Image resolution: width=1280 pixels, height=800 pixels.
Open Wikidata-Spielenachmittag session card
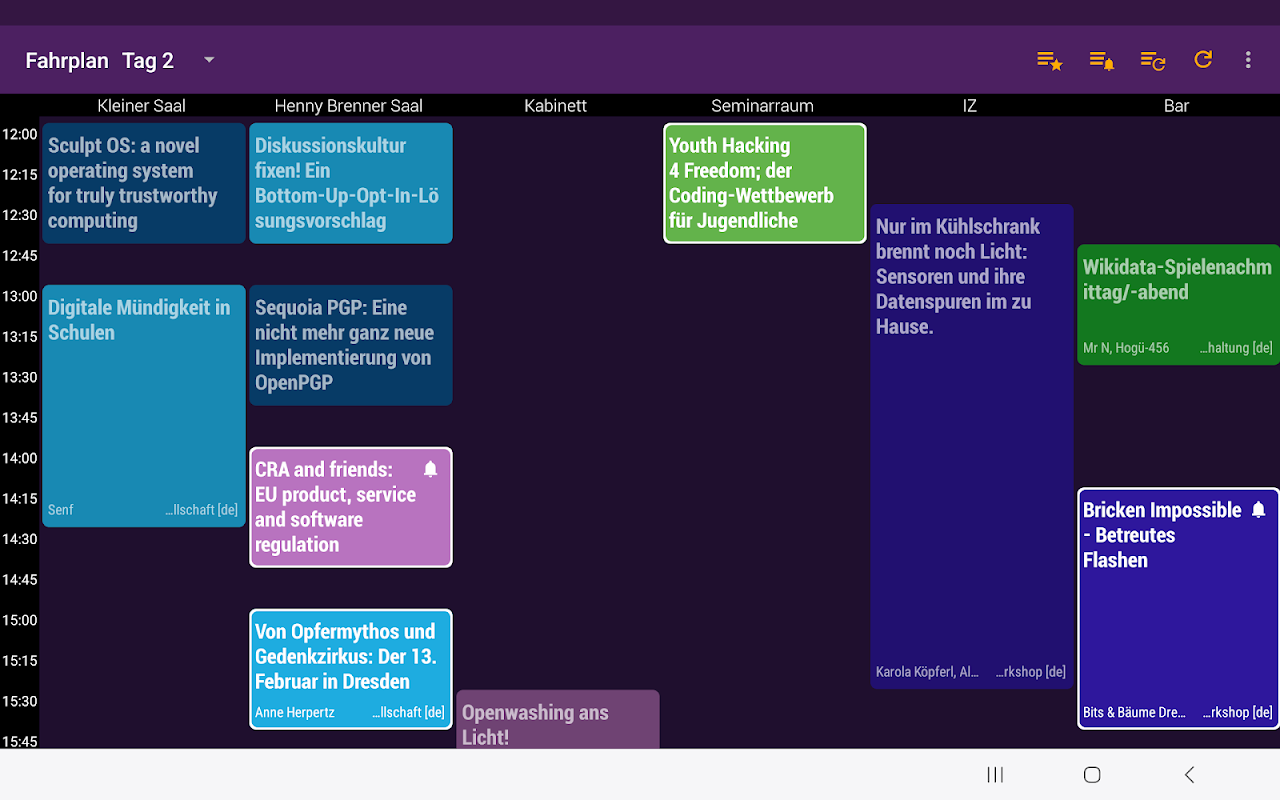point(1178,305)
